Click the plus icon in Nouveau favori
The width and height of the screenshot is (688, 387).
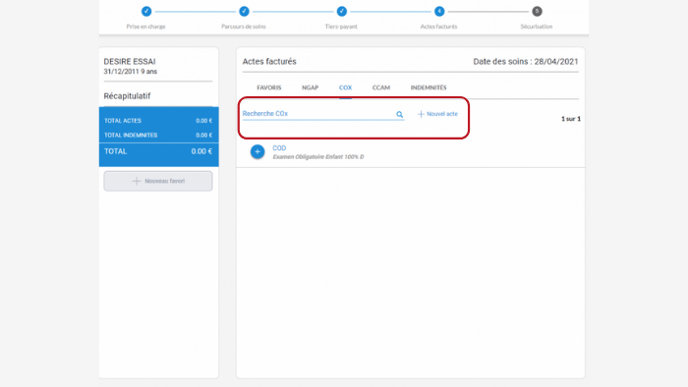coord(136,181)
